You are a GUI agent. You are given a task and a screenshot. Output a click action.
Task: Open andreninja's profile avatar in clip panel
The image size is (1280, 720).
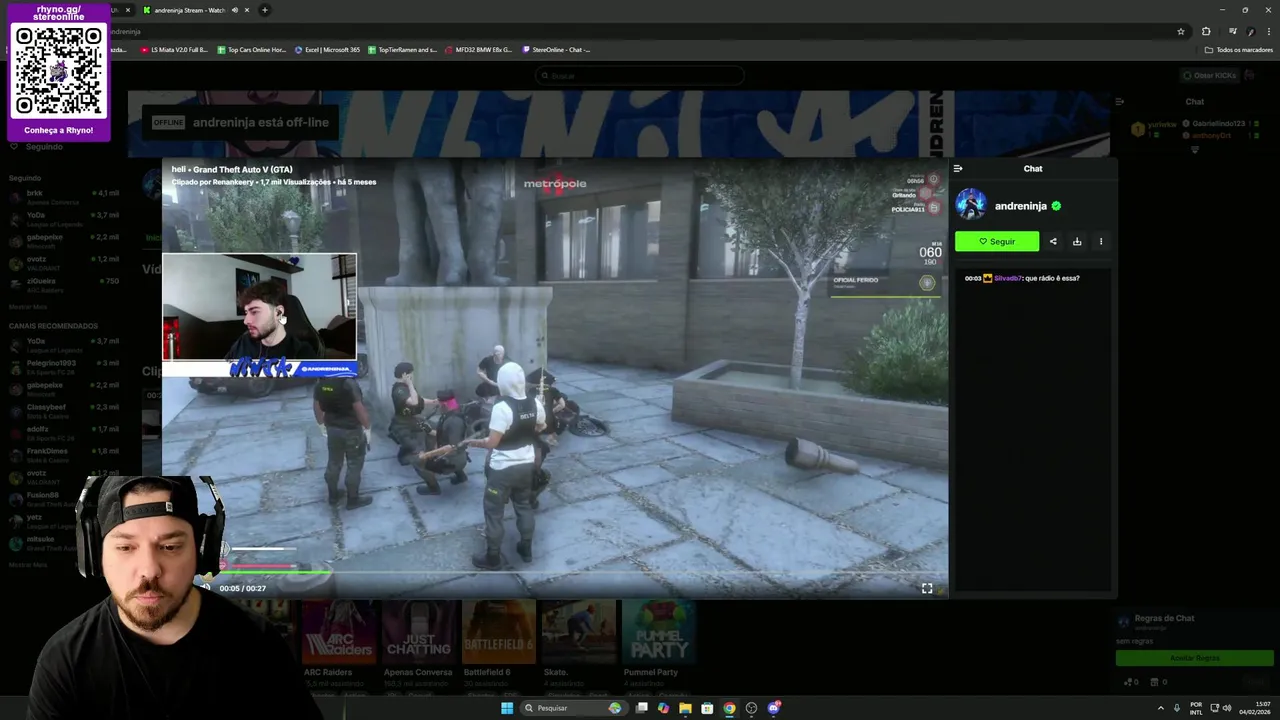[x=971, y=205]
